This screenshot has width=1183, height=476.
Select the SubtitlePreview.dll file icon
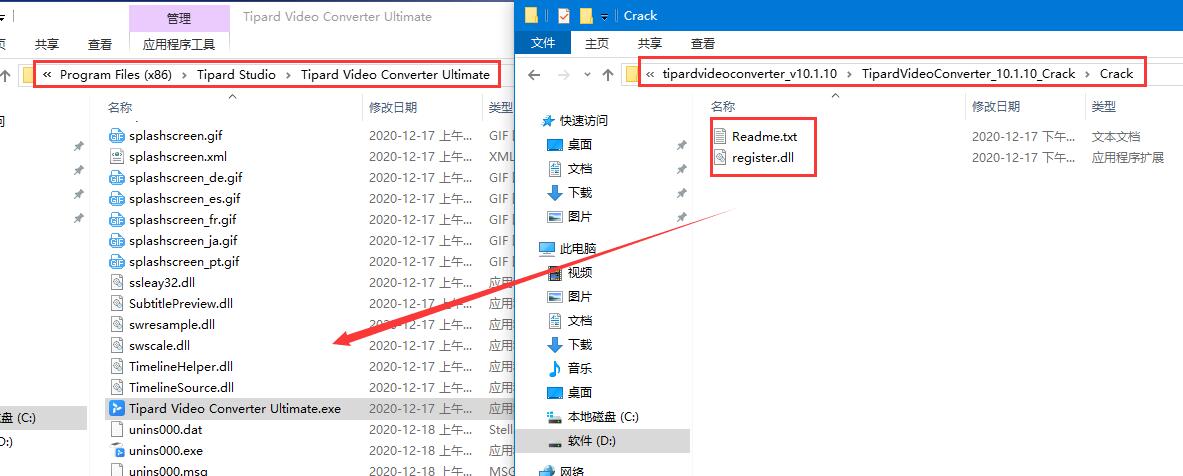pos(116,303)
